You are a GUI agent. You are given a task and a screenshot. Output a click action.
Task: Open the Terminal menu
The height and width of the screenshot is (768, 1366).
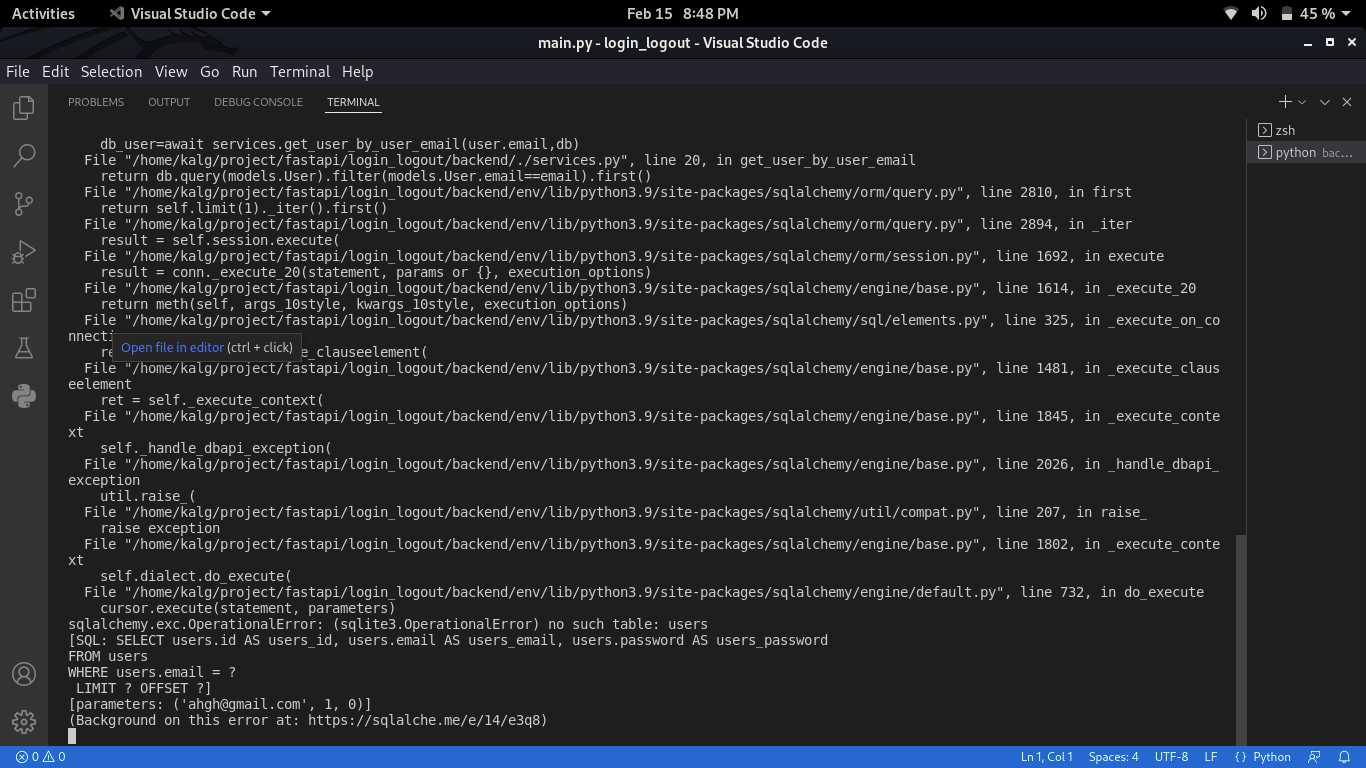(x=299, y=71)
